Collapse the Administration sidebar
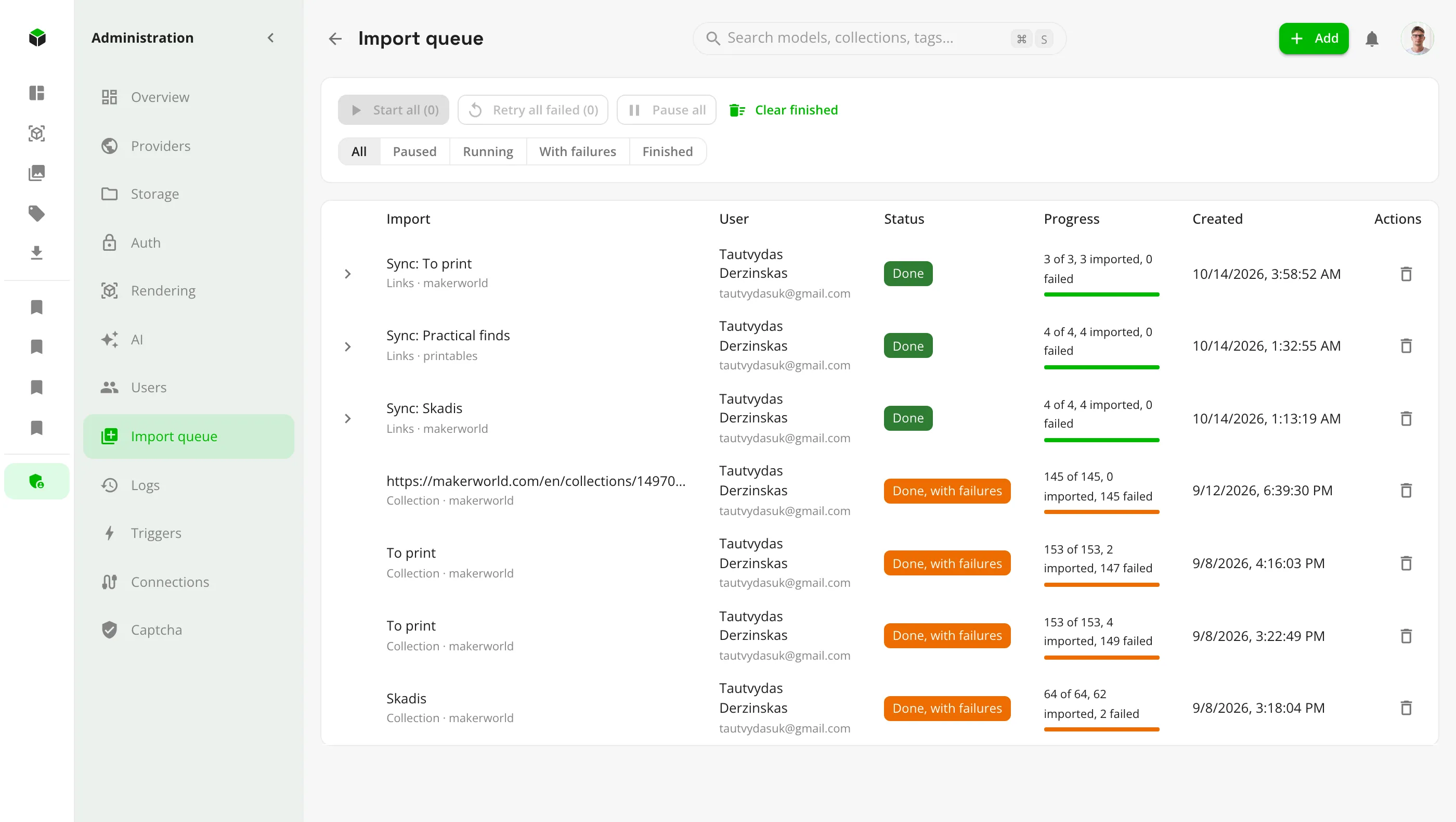 point(271,38)
